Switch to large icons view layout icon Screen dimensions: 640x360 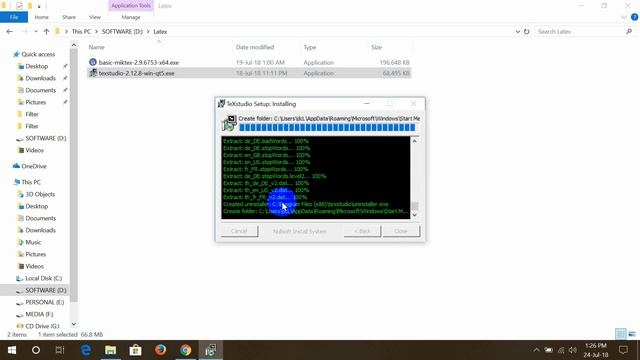click(632, 334)
